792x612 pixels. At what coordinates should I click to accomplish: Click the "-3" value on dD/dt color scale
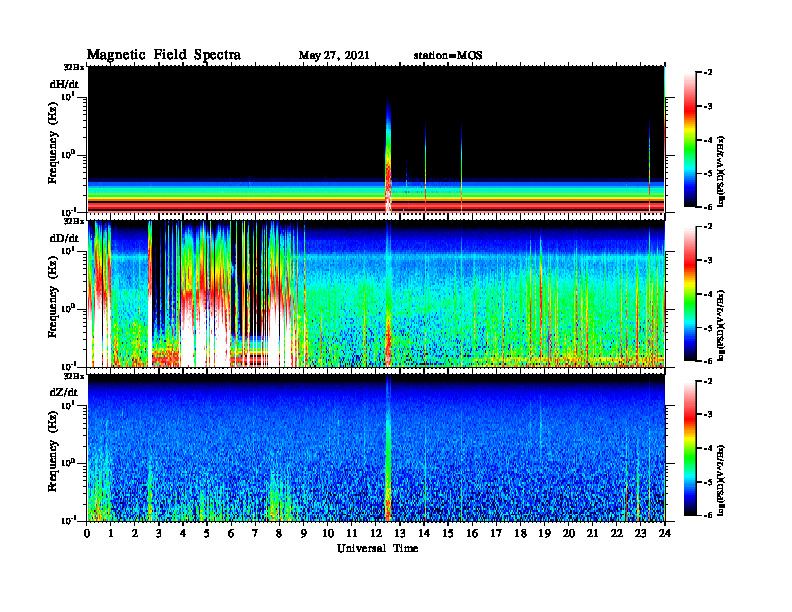708,261
